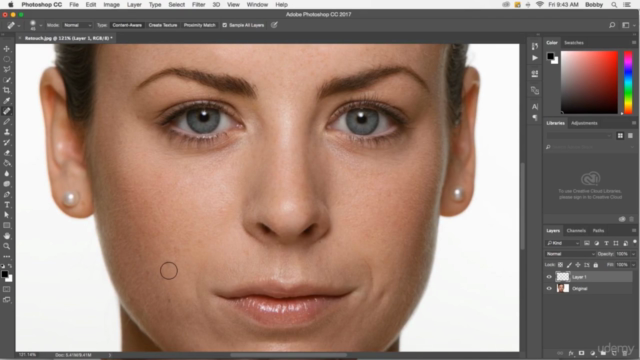Select the Zoom tool

point(7,247)
